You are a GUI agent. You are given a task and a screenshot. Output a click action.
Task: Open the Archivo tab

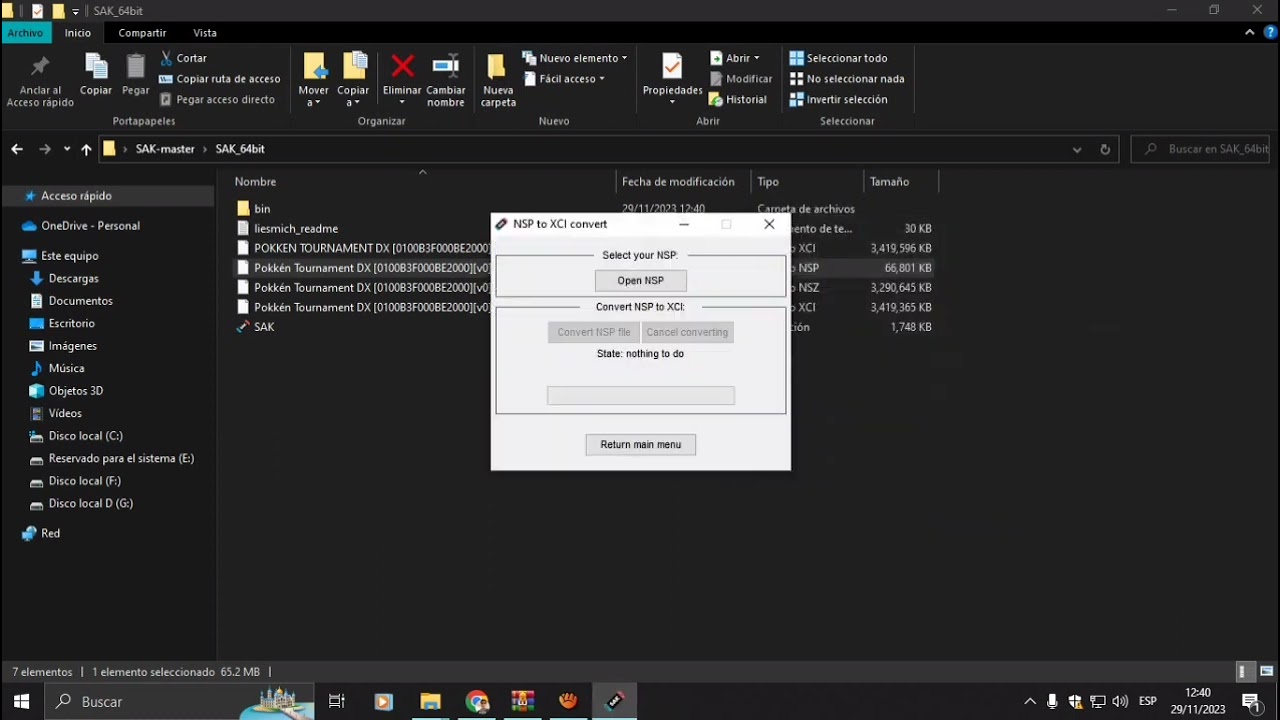click(x=25, y=33)
